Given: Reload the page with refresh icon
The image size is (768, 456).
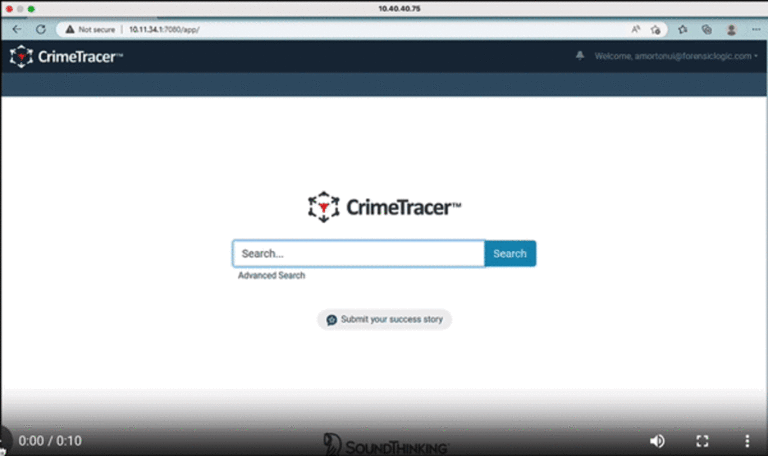Looking at the screenshot, I should click(41, 29).
